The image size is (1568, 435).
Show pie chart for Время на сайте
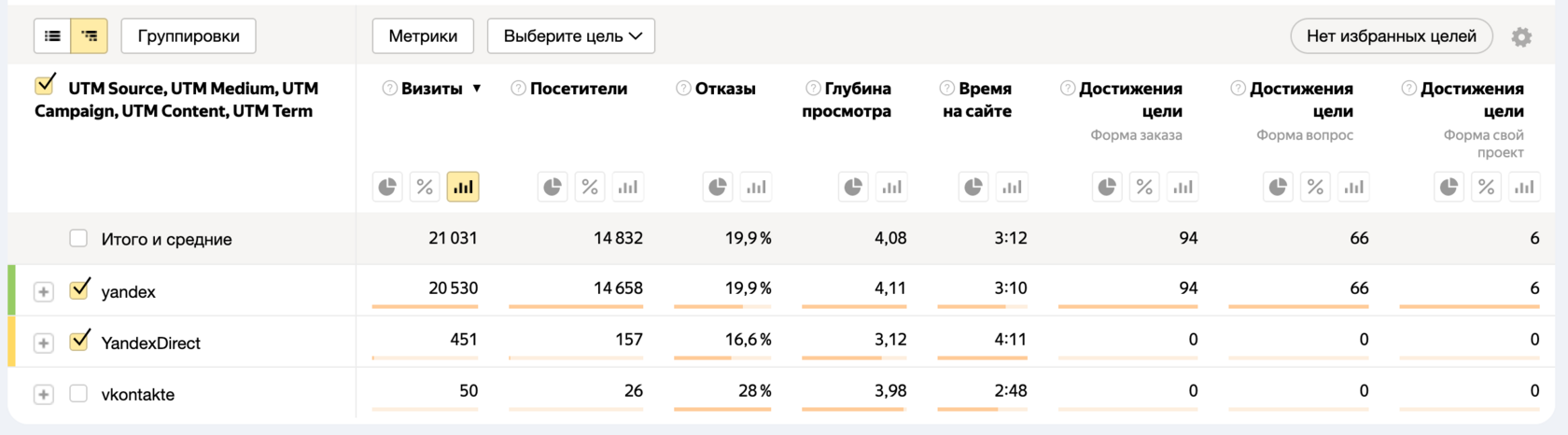pyautogui.click(x=973, y=187)
